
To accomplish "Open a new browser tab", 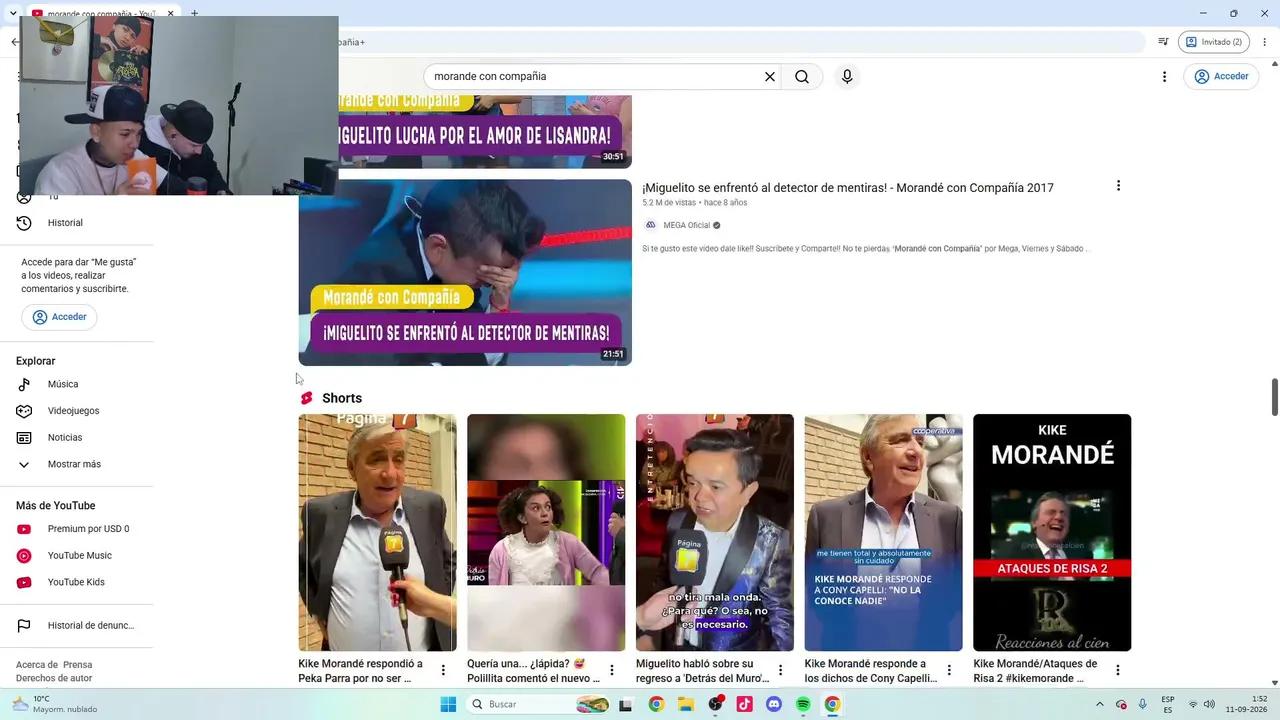I will coord(194,13).
